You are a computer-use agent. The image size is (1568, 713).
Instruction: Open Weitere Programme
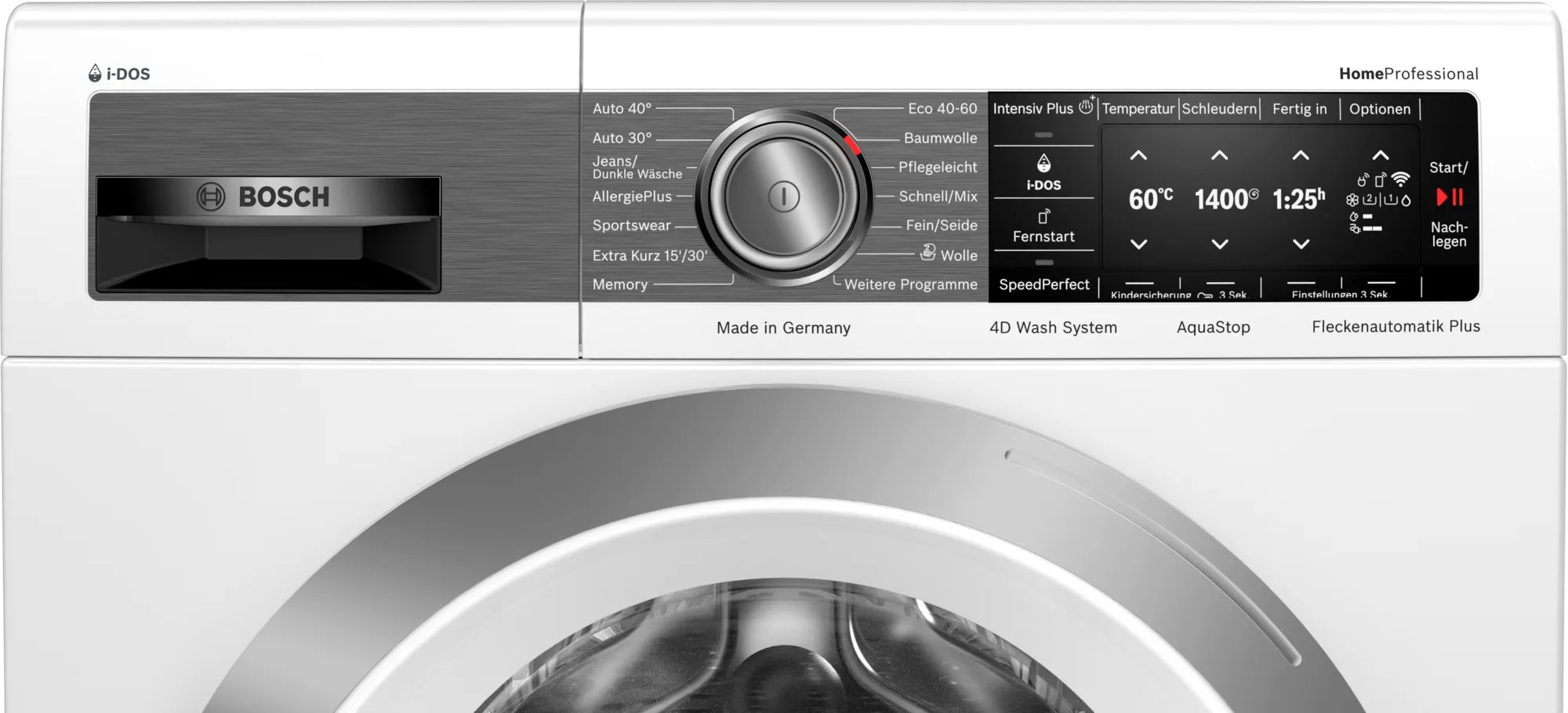click(x=911, y=284)
